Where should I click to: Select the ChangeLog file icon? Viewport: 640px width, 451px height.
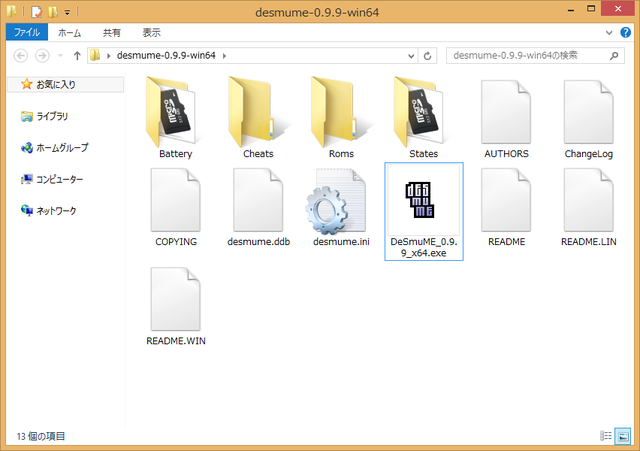(x=589, y=112)
